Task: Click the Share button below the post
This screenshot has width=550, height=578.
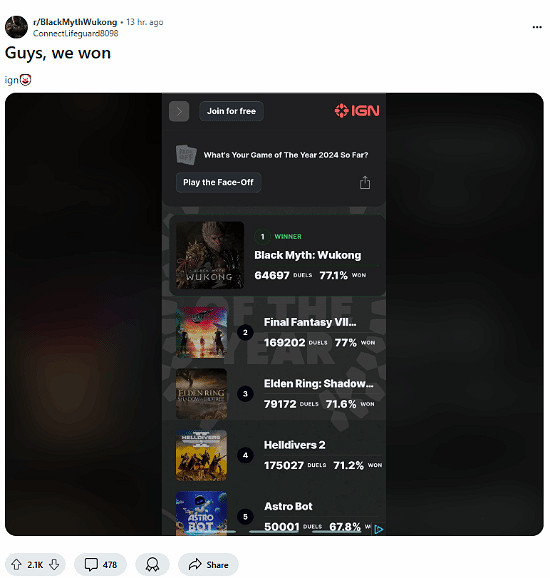Action: coord(208,564)
